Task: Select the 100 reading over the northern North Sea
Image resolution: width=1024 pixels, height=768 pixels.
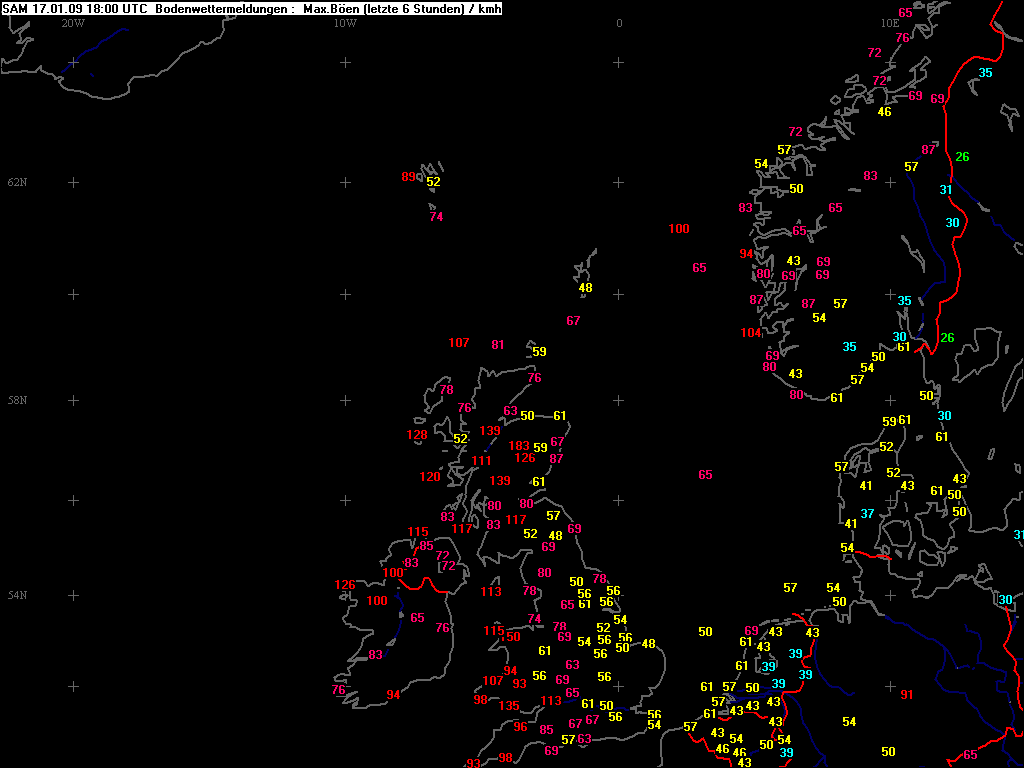Action: 679,229
